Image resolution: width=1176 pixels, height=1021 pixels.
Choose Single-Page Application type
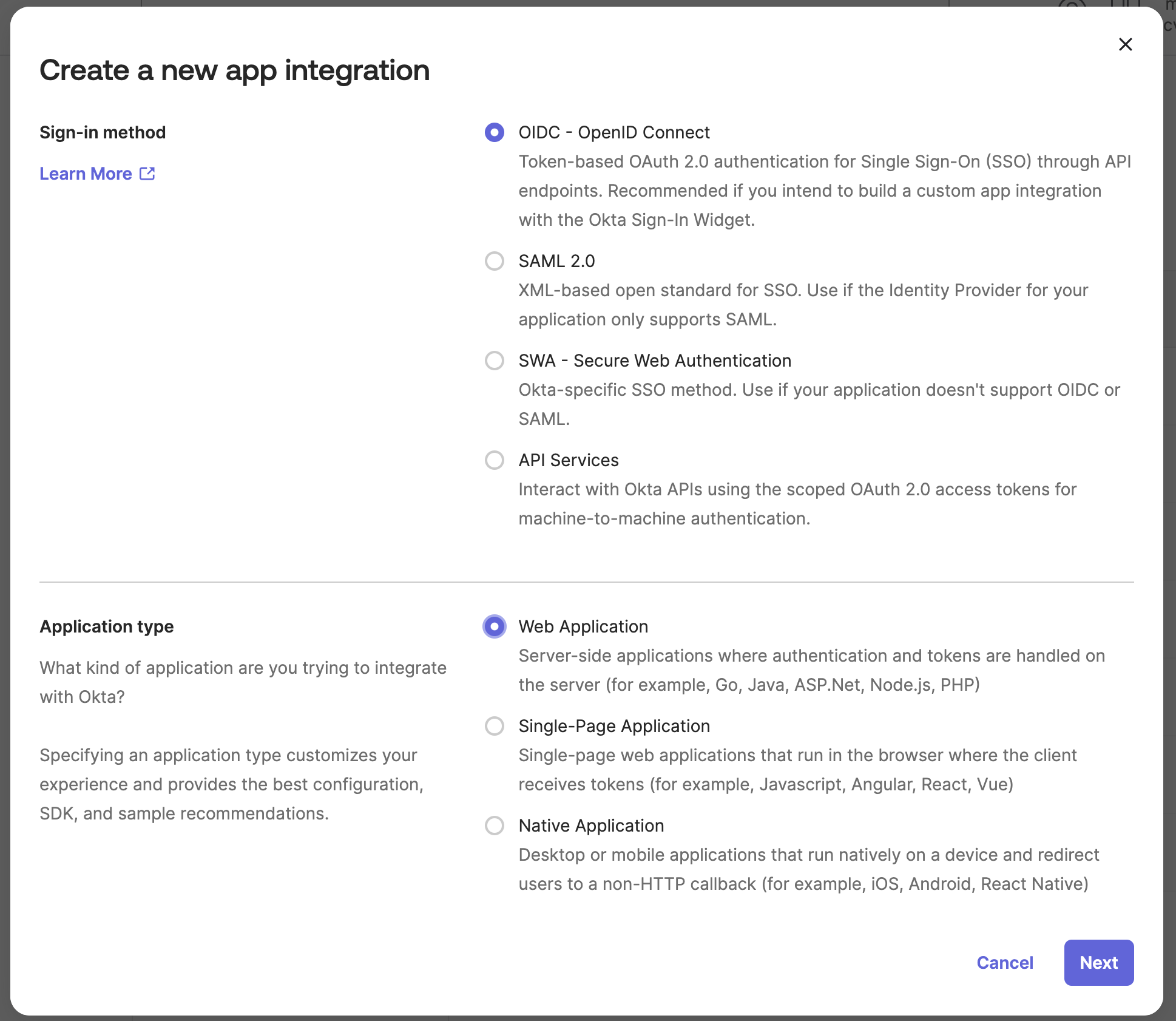495,726
